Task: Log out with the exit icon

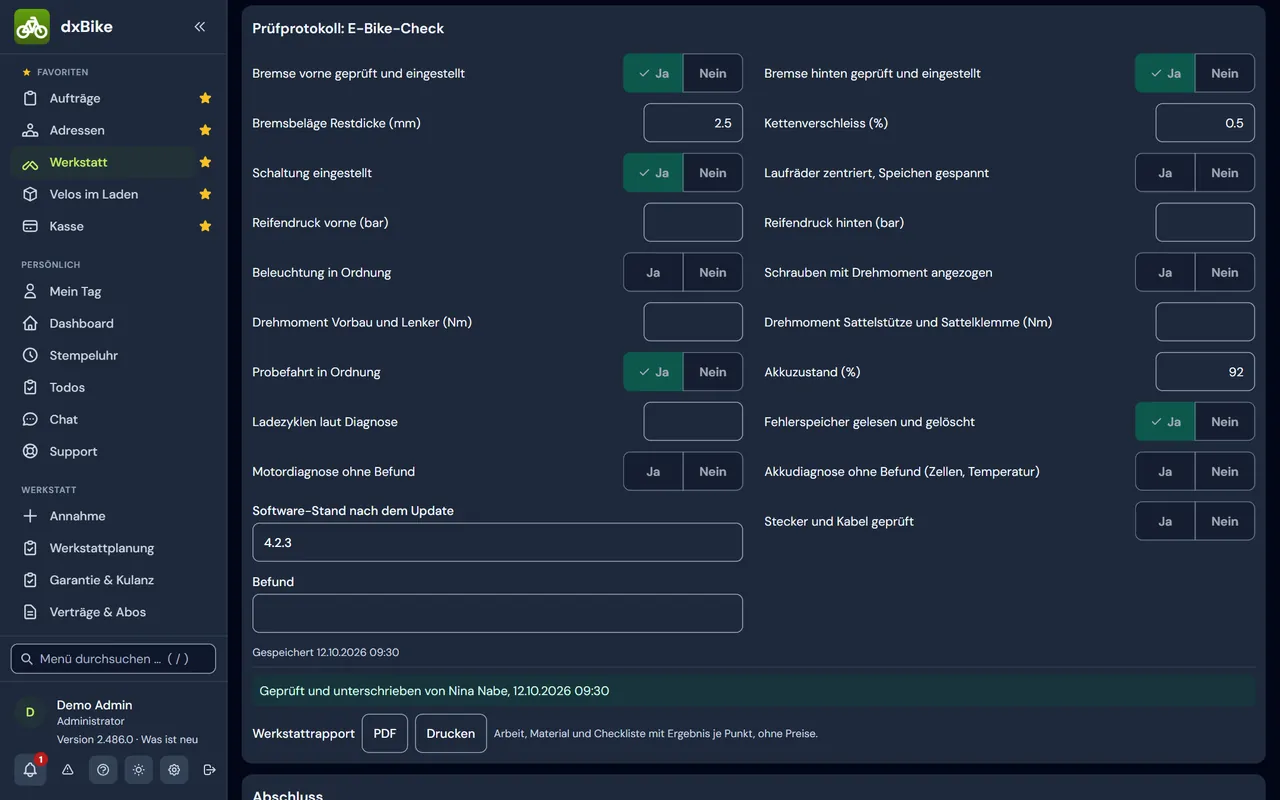Action: tap(209, 770)
